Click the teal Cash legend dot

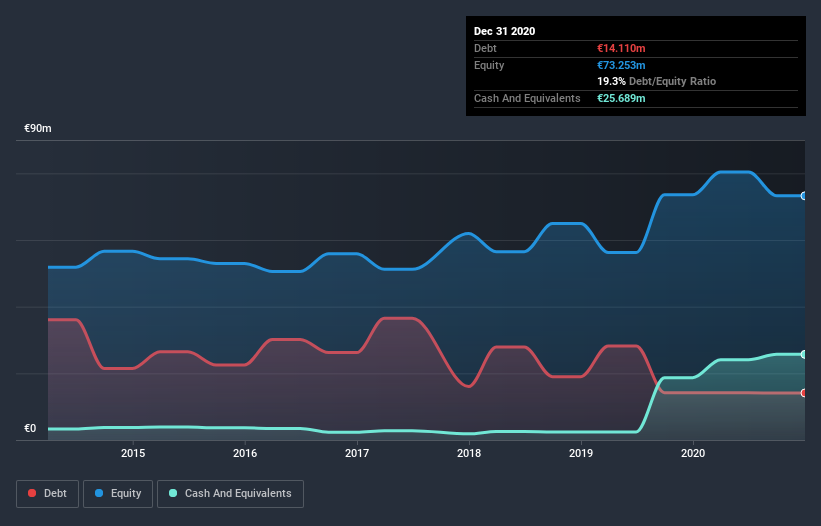[173, 493]
